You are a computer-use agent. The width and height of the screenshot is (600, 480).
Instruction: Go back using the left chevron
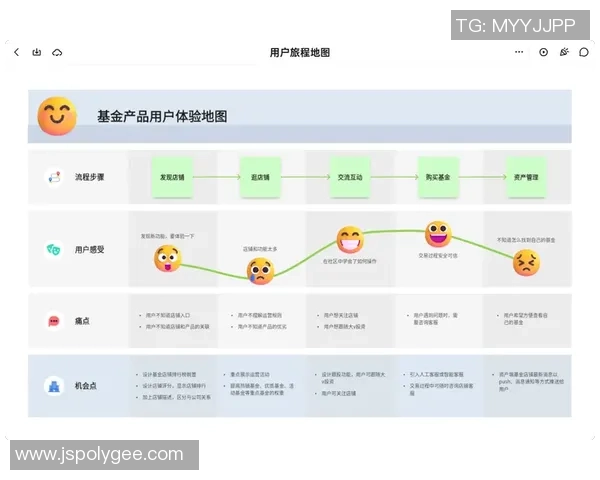tap(16, 52)
